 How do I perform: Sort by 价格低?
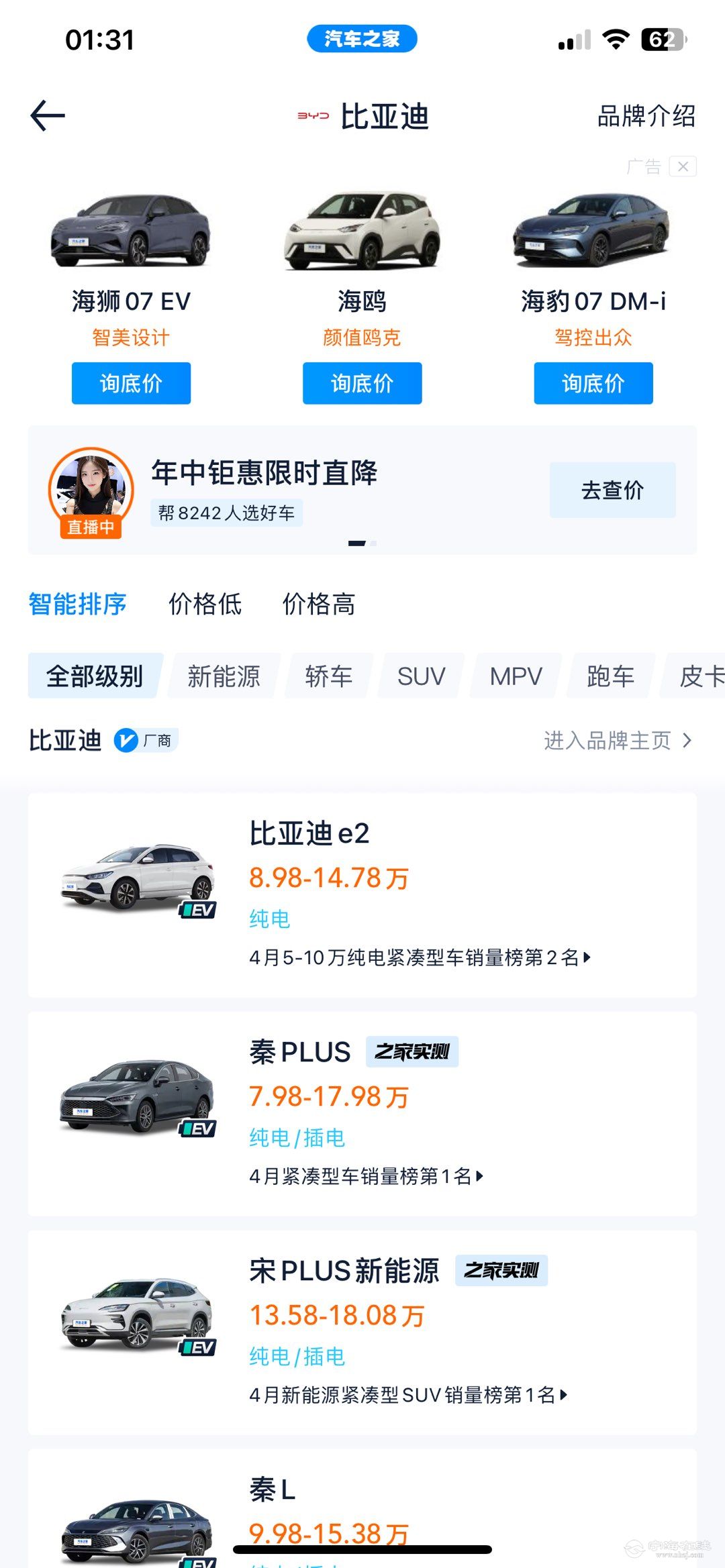pos(205,604)
